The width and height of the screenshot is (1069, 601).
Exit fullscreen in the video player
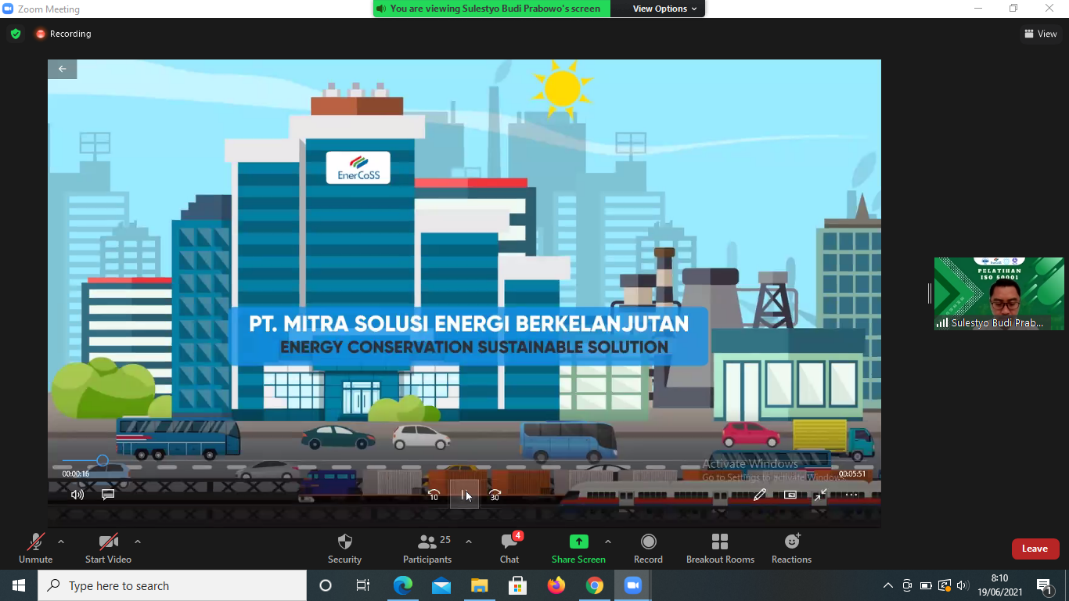(820, 495)
